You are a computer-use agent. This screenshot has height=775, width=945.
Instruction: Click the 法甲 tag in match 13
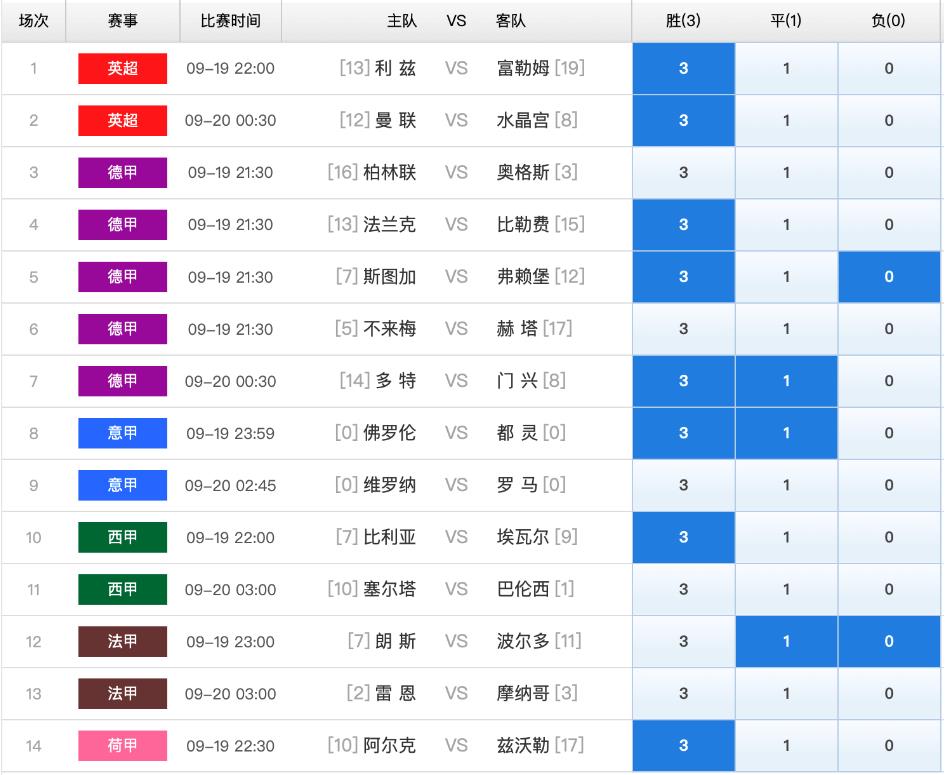click(122, 694)
